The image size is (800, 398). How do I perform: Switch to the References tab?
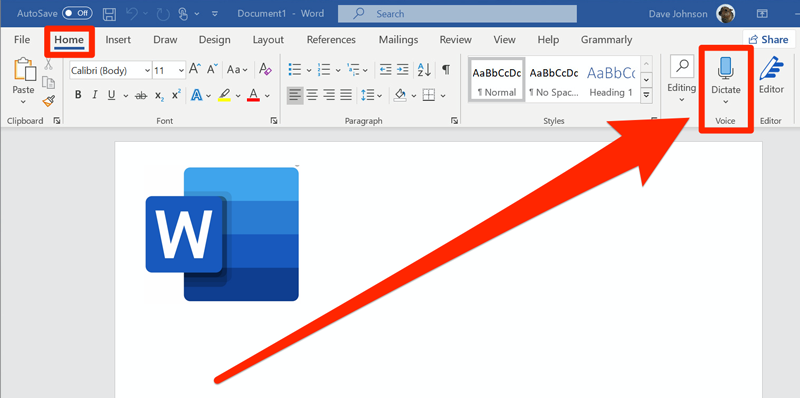331,40
